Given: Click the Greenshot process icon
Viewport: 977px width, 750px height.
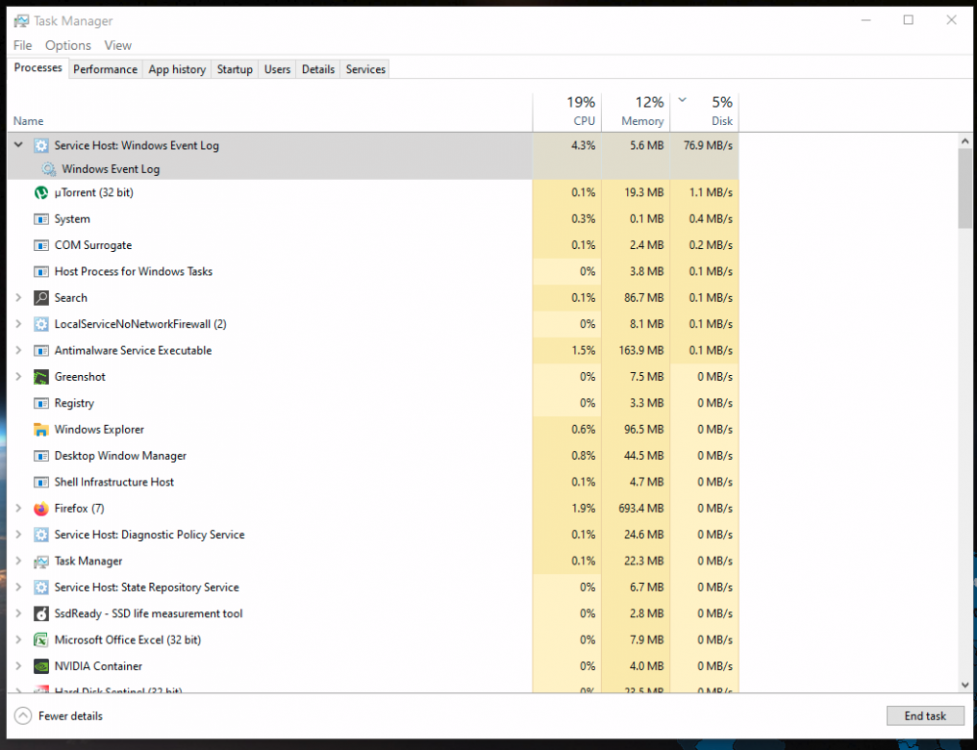Looking at the screenshot, I should (41, 377).
